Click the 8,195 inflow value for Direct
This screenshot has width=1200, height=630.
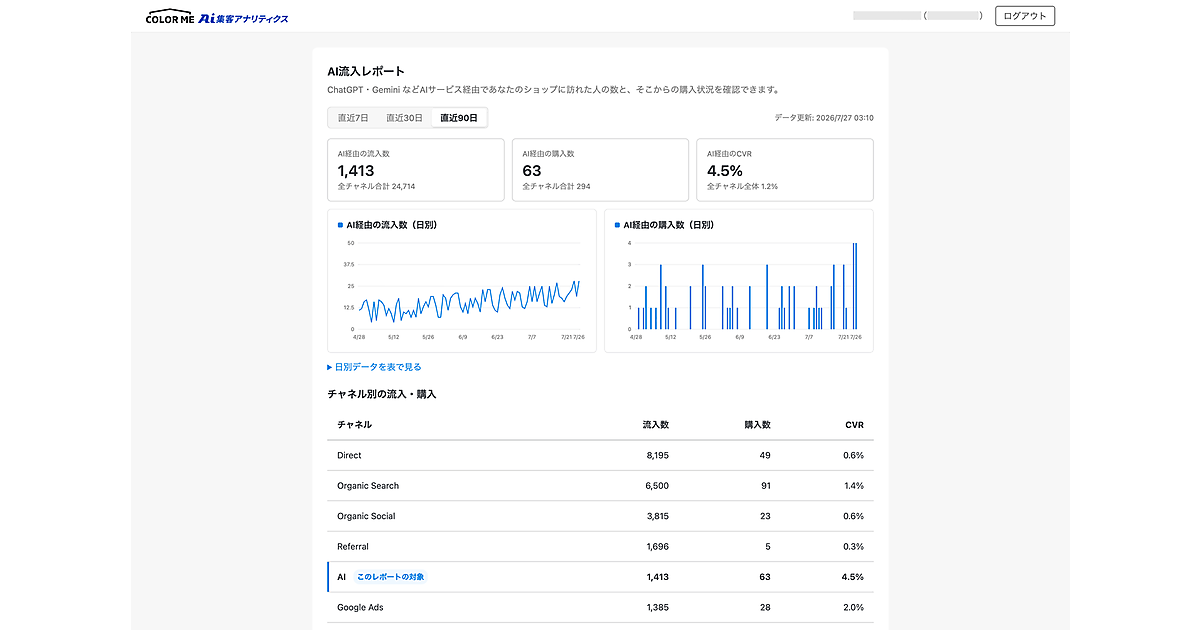pos(657,455)
